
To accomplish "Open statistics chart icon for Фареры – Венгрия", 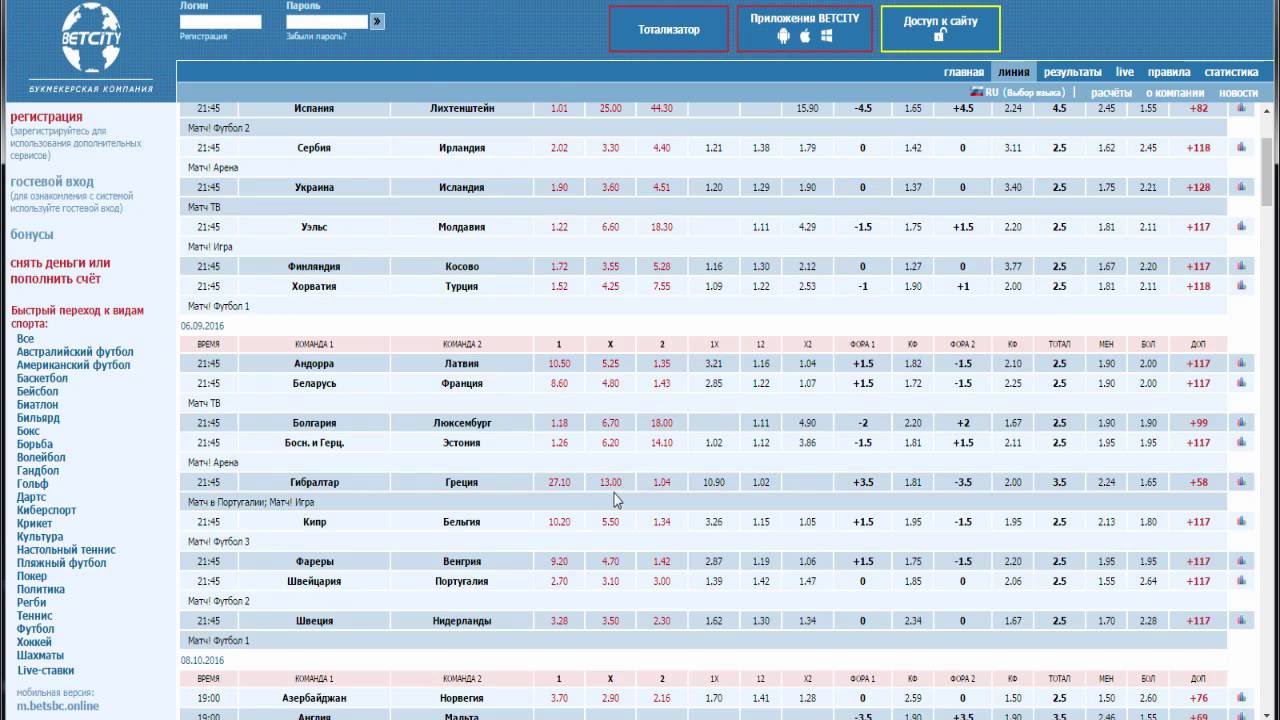I will click(x=1242, y=560).
